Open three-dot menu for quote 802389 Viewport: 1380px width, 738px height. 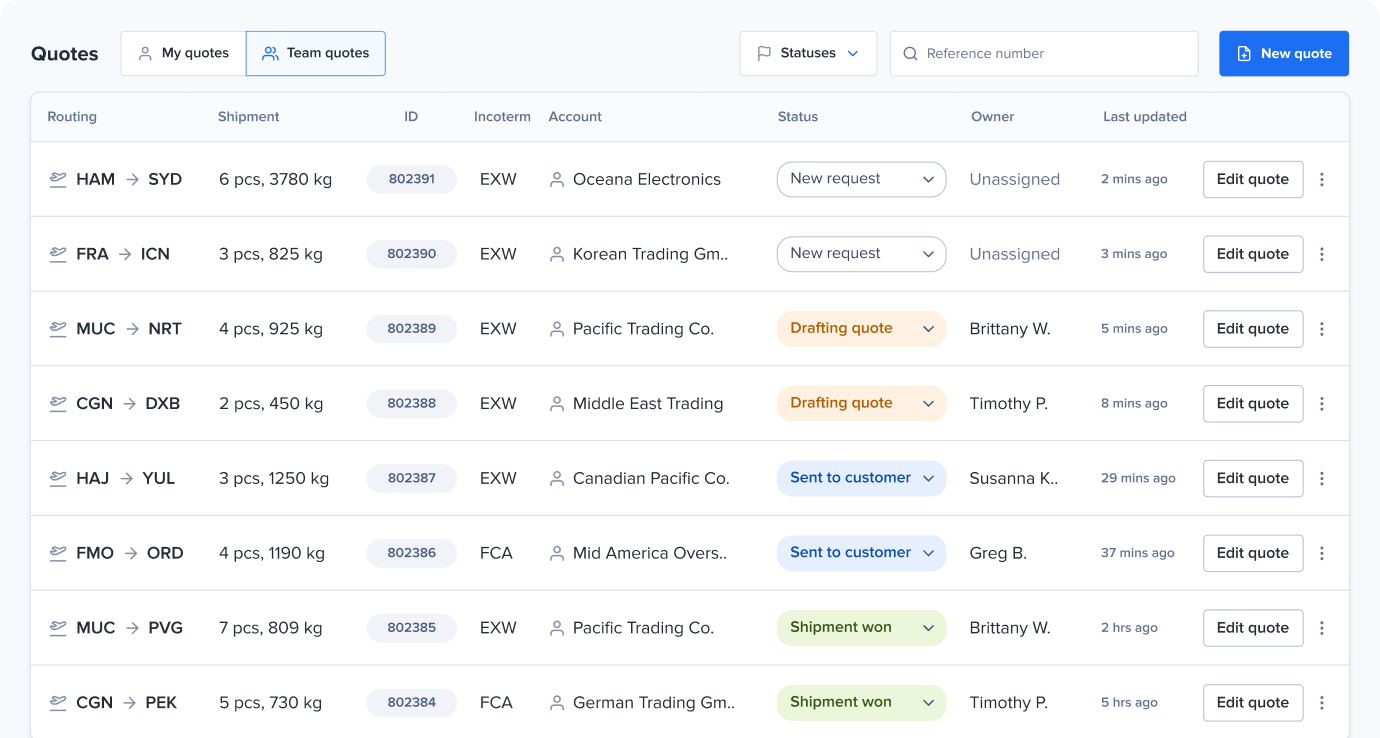(x=1322, y=329)
